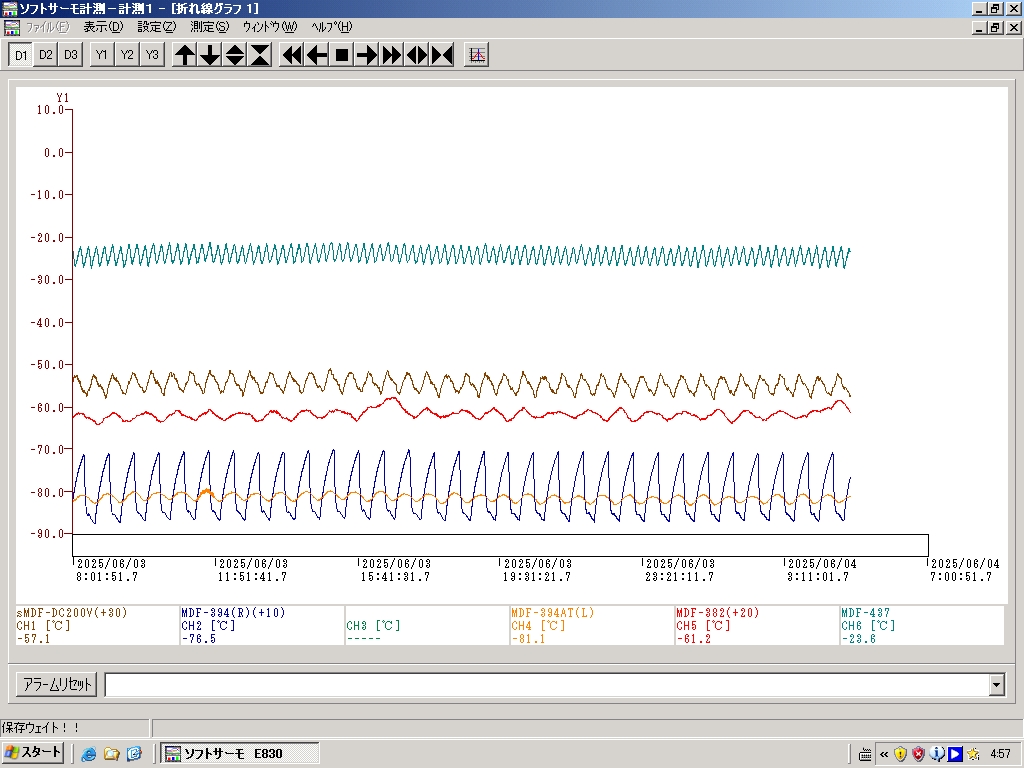This screenshot has width=1024, height=768.
Task: Click inside the alarm message combo box
Action: coord(547,685)
